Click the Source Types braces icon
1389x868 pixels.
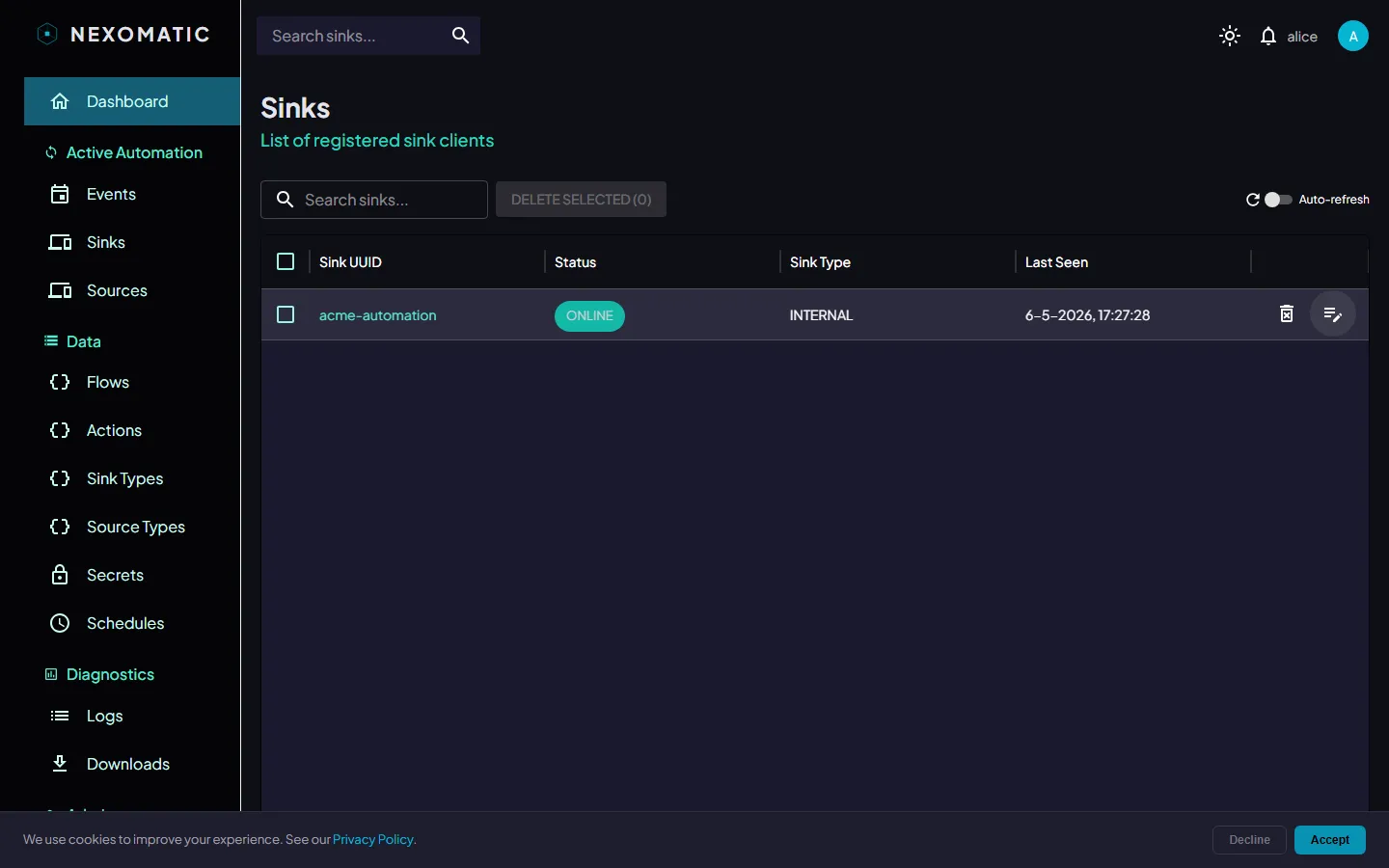tap(60, 527)
